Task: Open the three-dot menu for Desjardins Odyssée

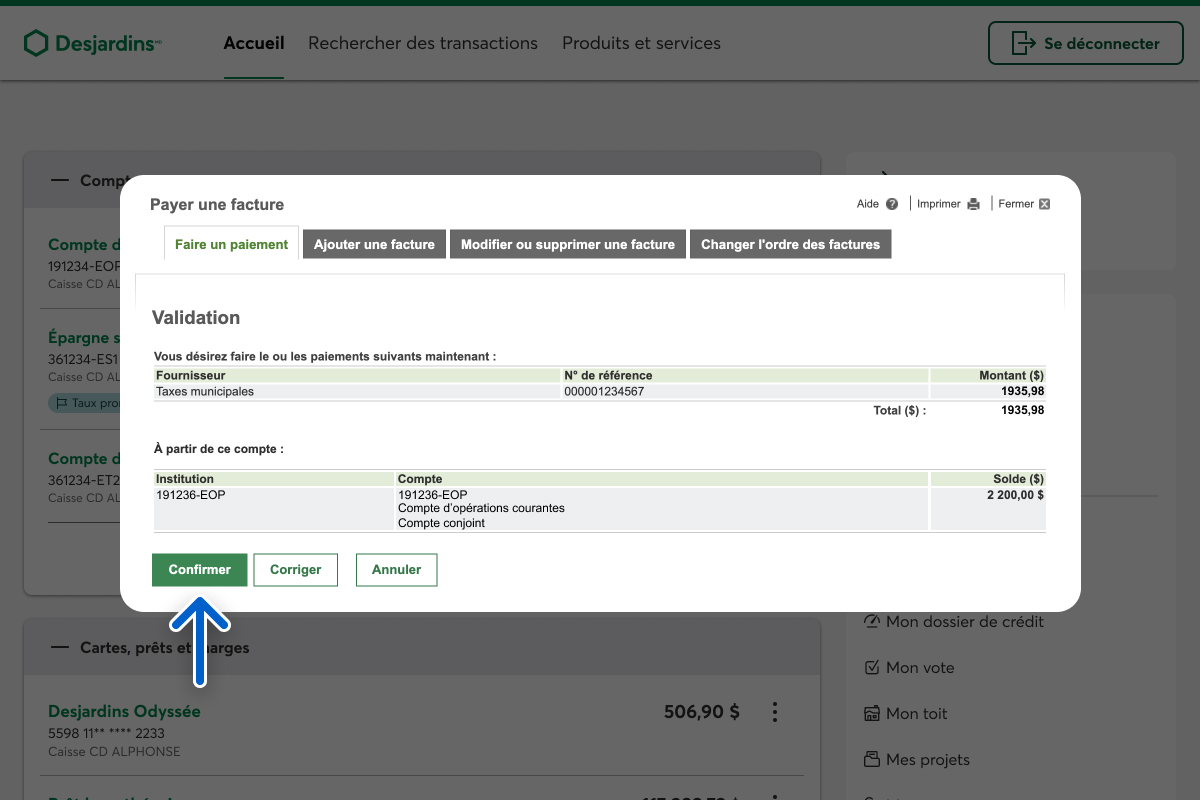Action: [x=774, y=712]
